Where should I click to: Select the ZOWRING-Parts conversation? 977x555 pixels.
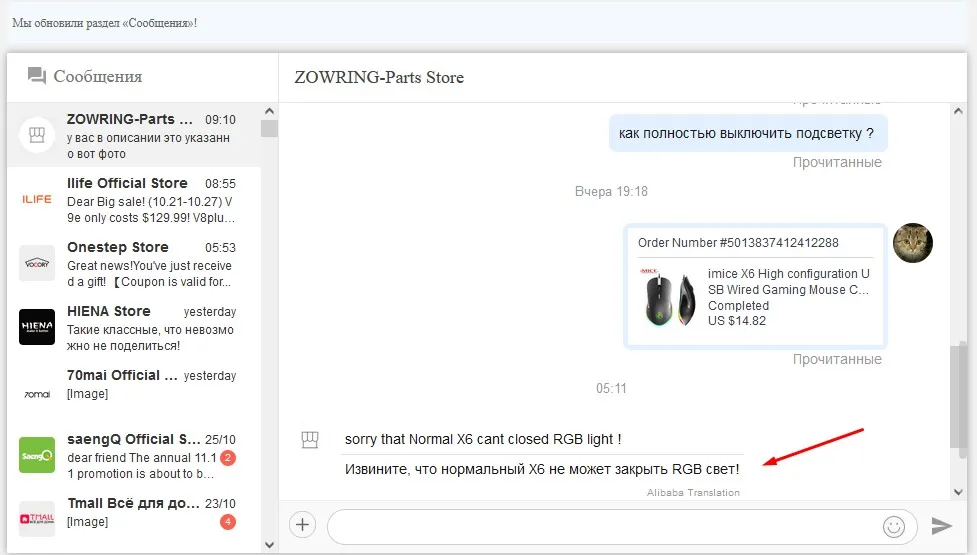134,135
